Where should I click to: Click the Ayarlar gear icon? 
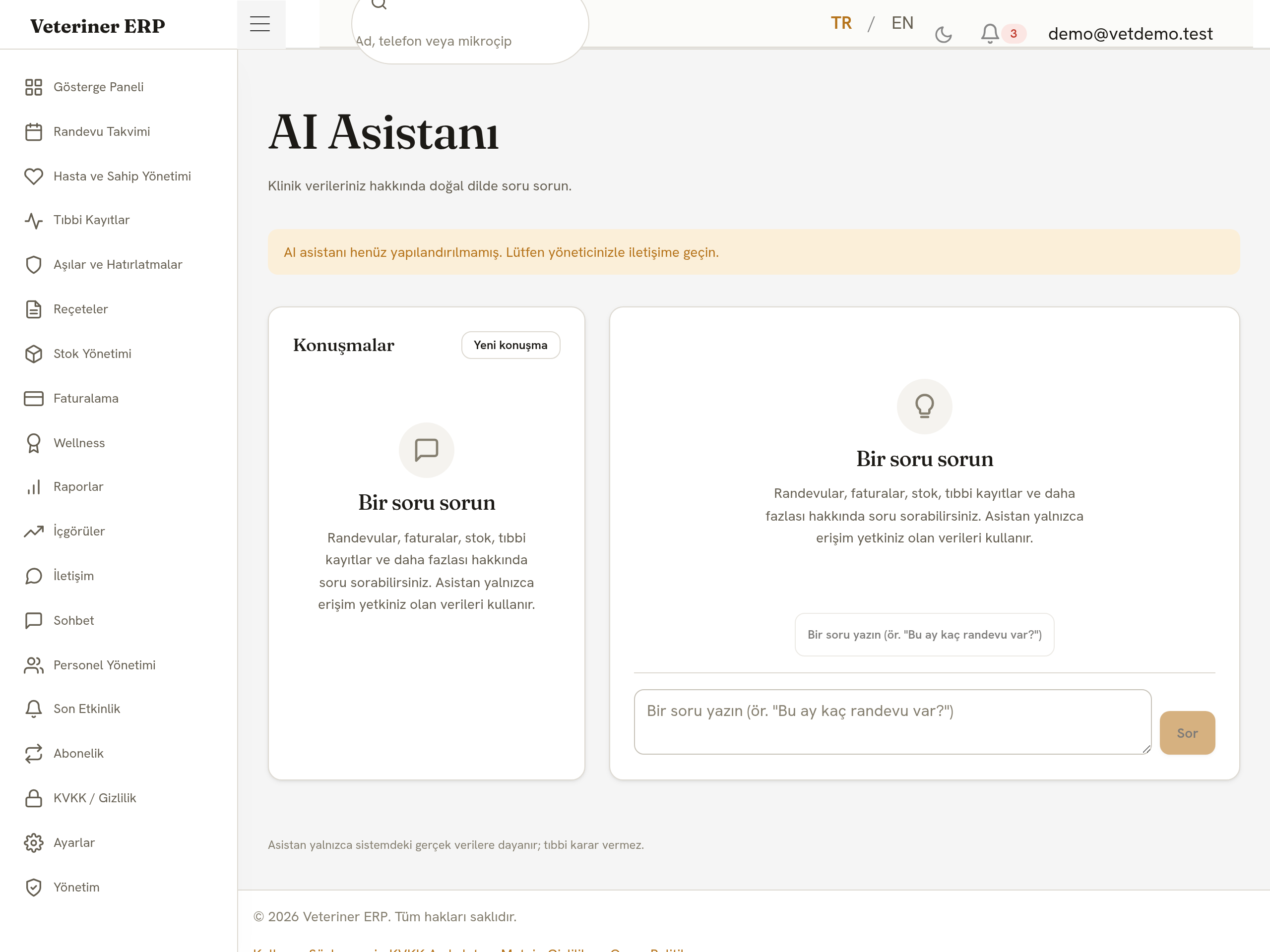(34, 843)
